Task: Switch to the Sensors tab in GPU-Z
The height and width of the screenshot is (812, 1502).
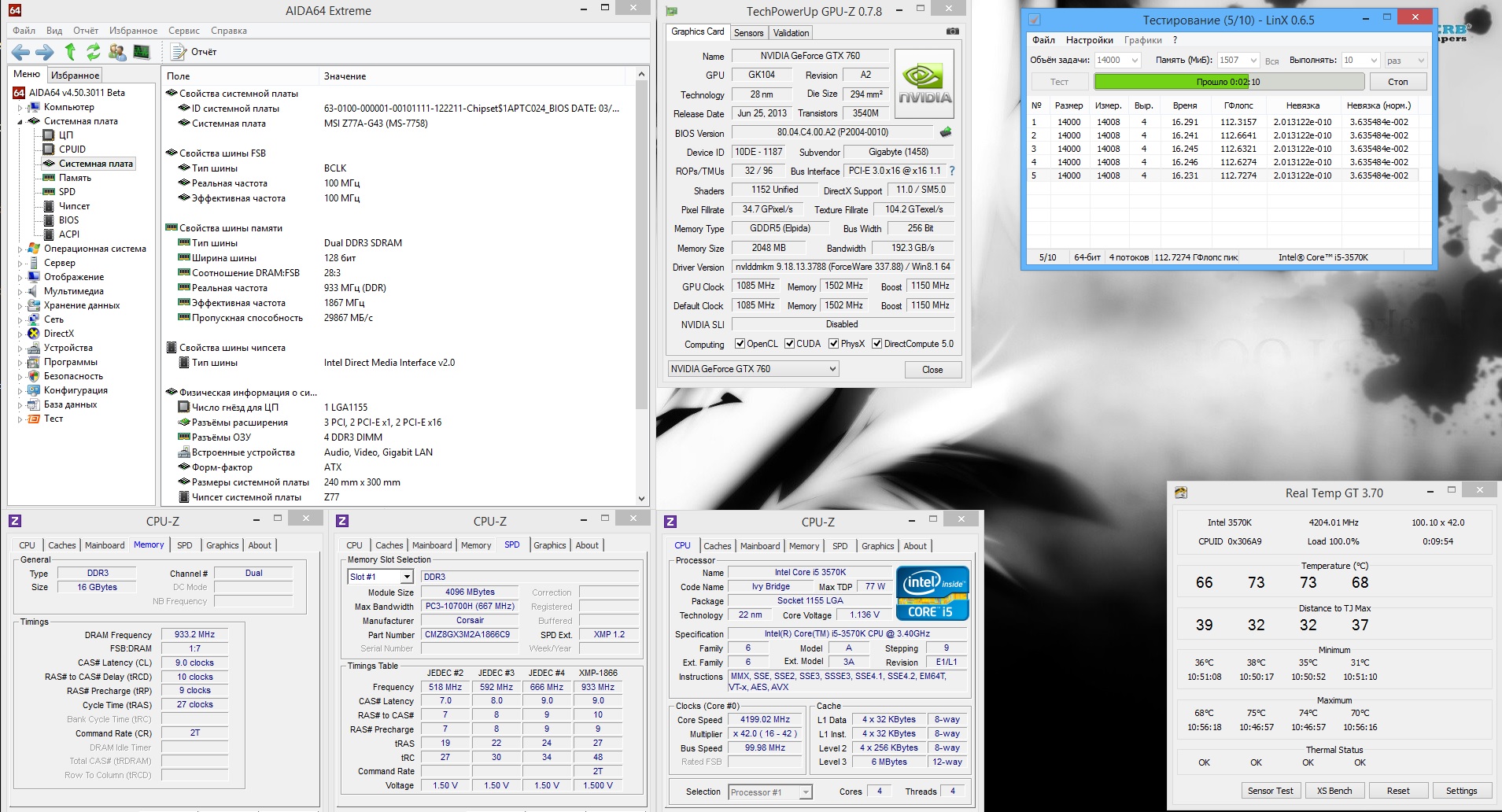Action: coord(748,32)
